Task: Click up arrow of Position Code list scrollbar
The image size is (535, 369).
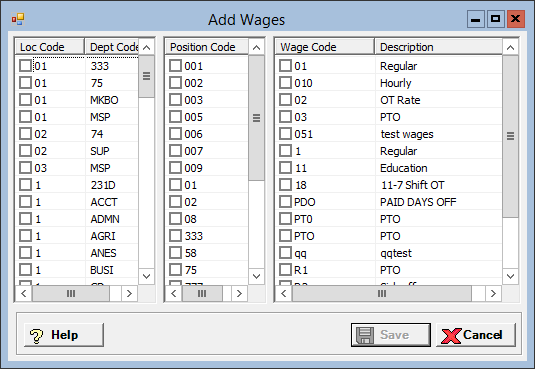Action: pyautogui.click(x=256, y=47)
